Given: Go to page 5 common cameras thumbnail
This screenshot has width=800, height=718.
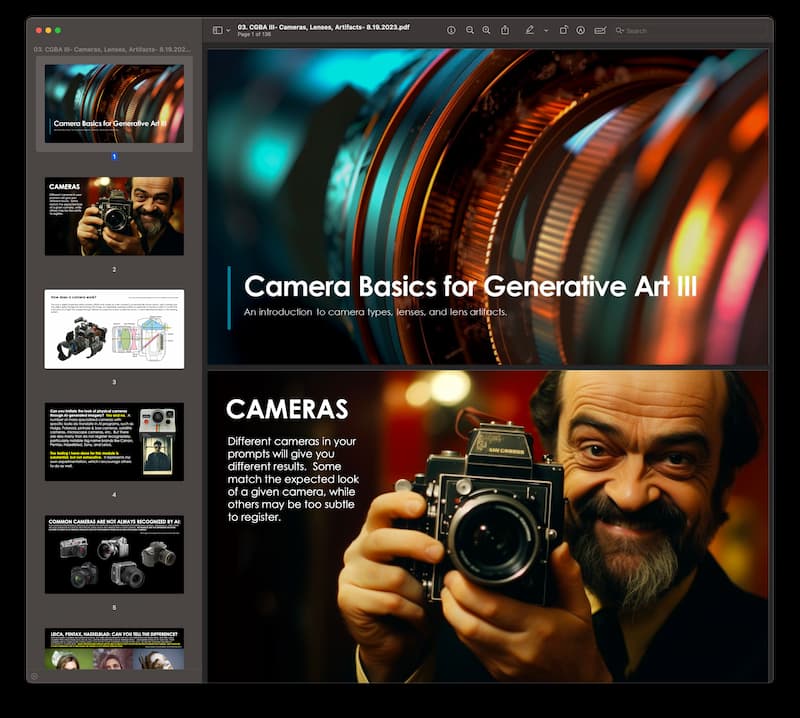Looking at the screenshot, I should pyautogui.click(x=114, y=554).
